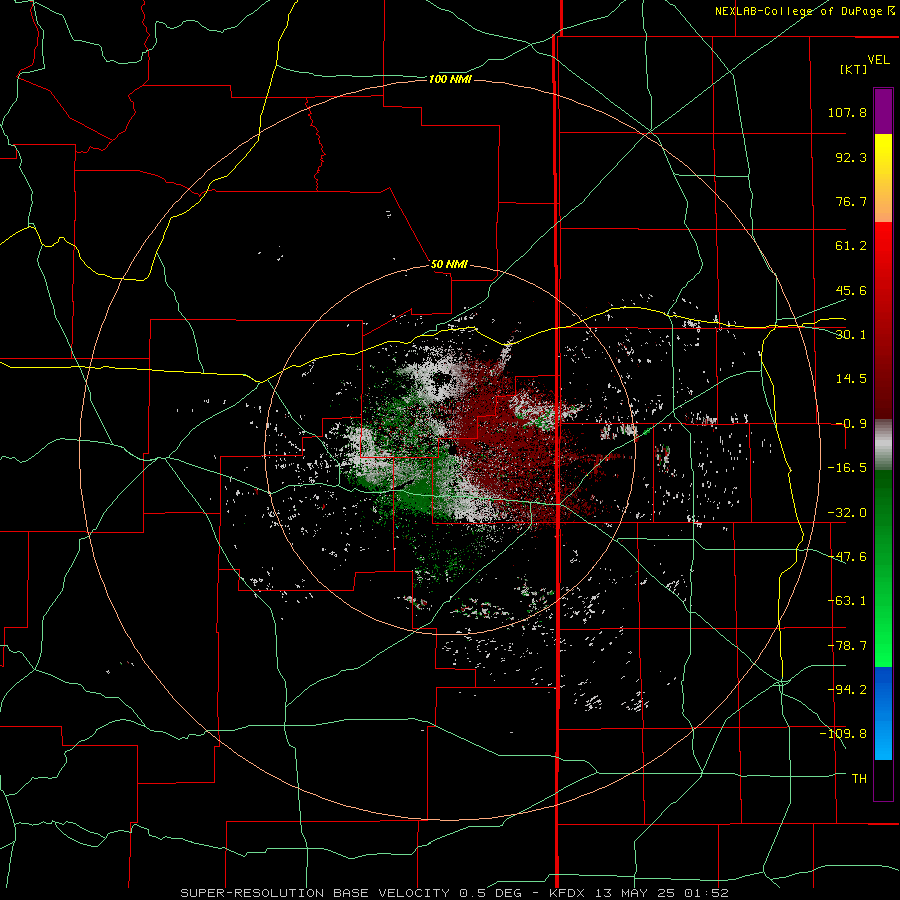Select the 76.7 velocity scale value
The width and height of the screenshot is (900, 900).
point(851,201)
